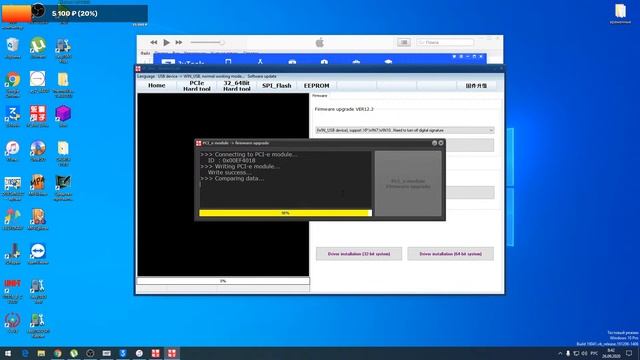
Task: Click the iTunes search field
Action: [x=445, y=42]
